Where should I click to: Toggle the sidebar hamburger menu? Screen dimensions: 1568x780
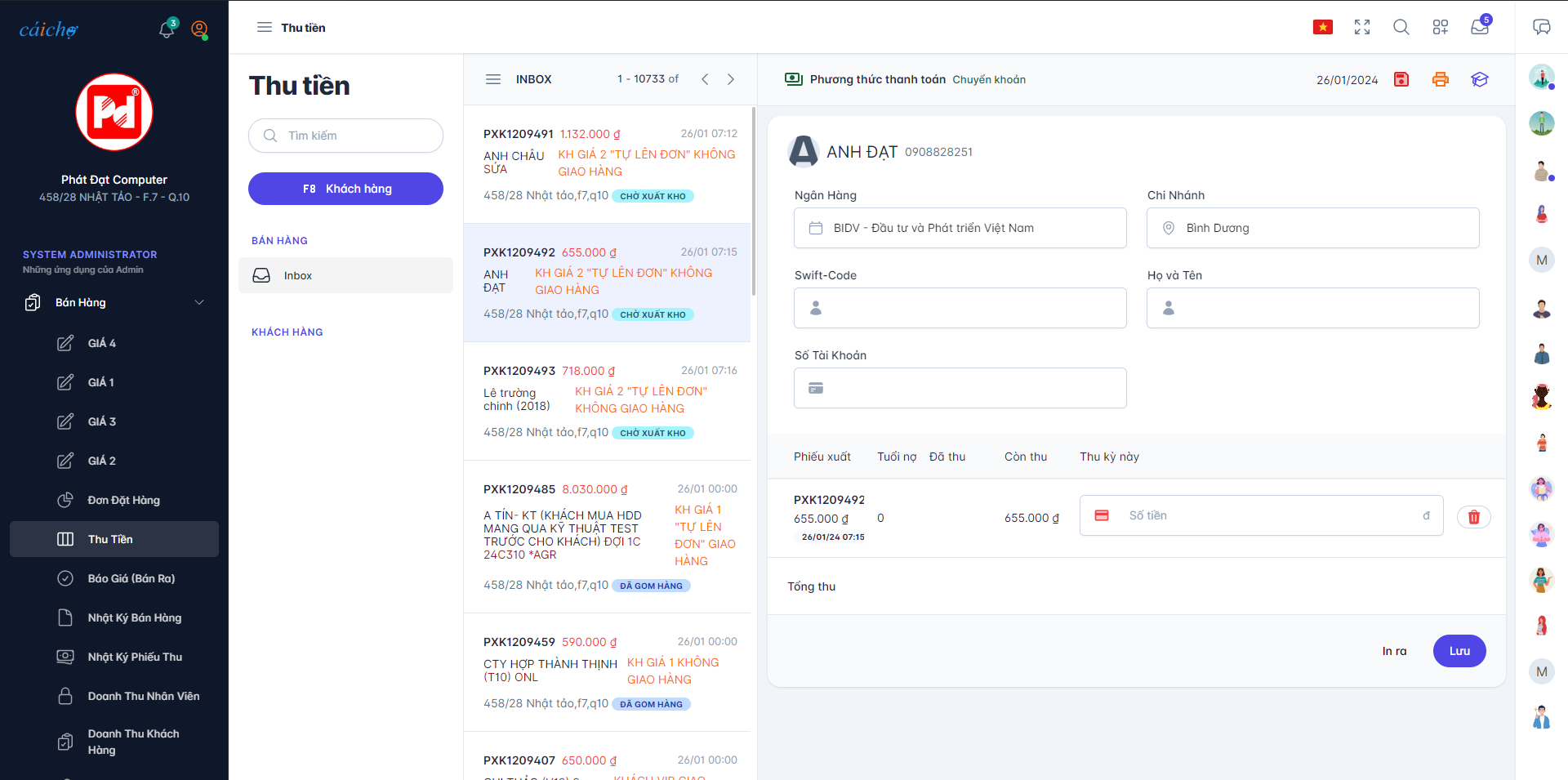coord(264,27)
